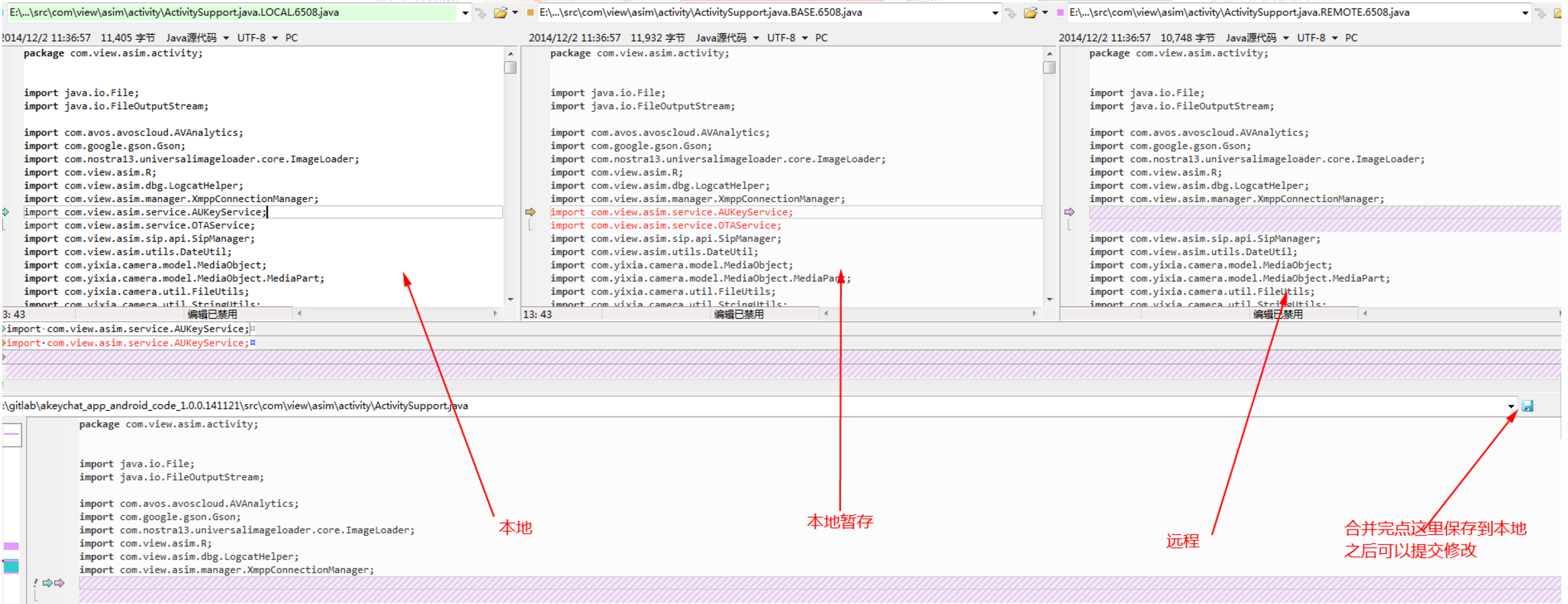Click merge arrow beside AUKeyService conflict in BASE pane
The width and height of the screenshot is (1568, 604).
(x=531, y=212)
